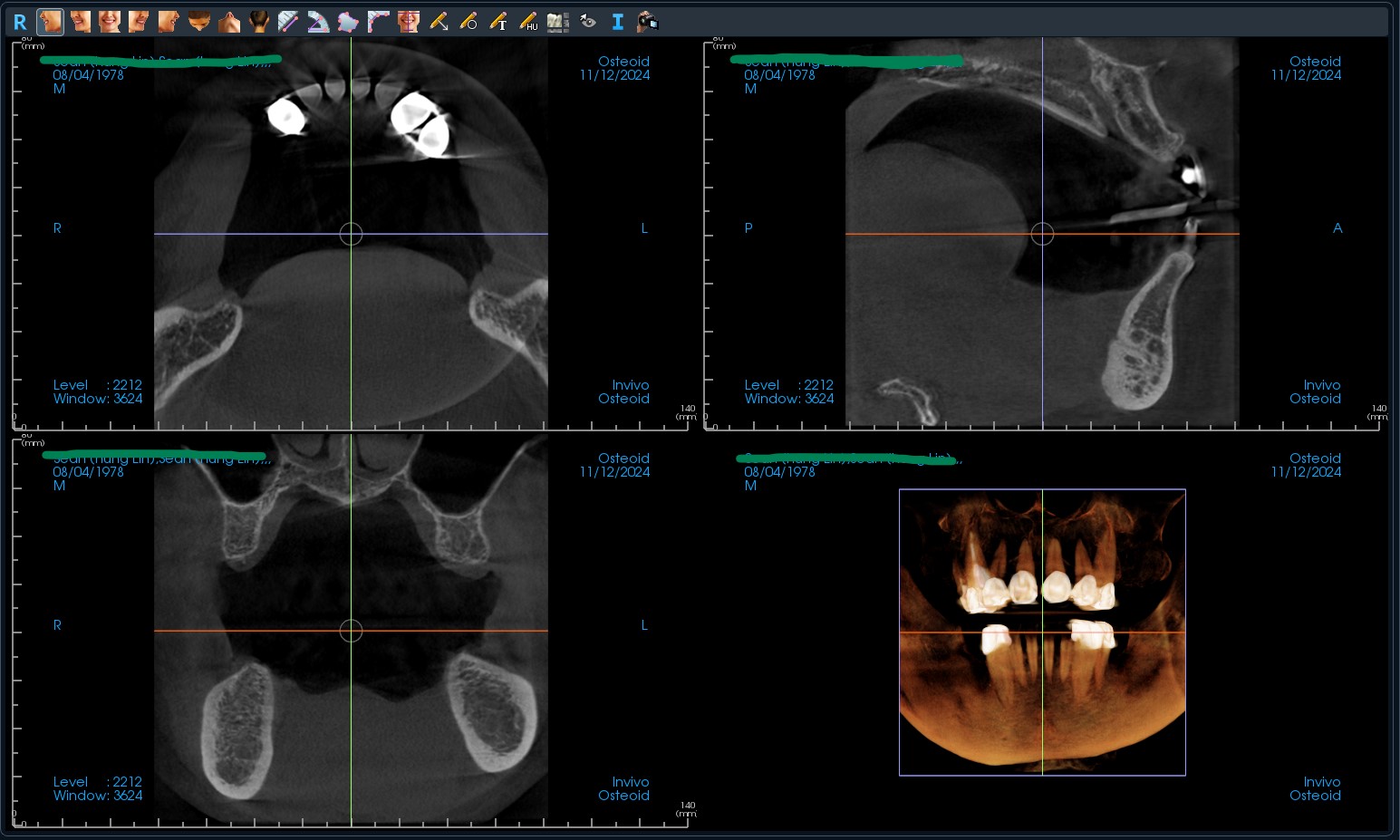The height and width of the screenshot is (840, 1400).
Task: Select the arrow annotation pencil tool
Action: tap(439, 22)
